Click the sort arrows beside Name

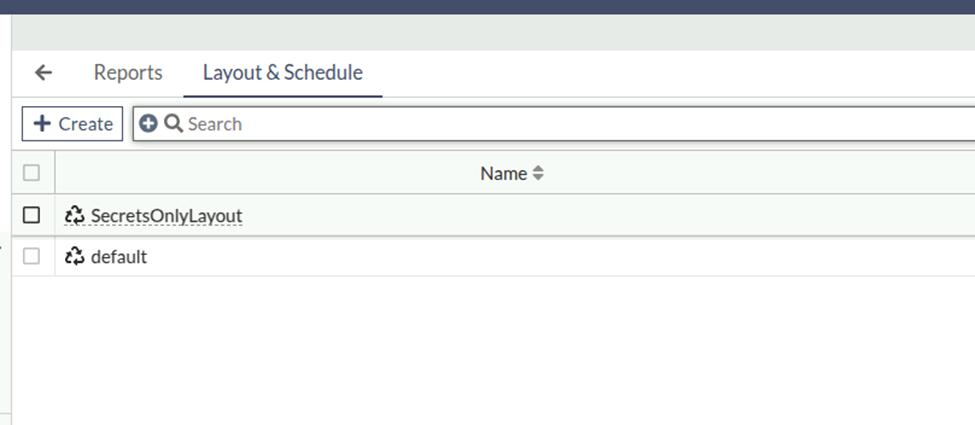pos(538,174)
